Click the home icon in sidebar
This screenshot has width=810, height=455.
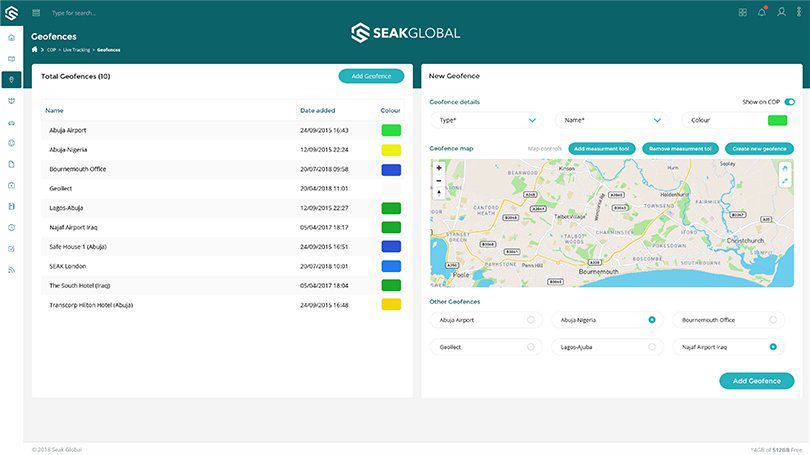click(11, 37)
